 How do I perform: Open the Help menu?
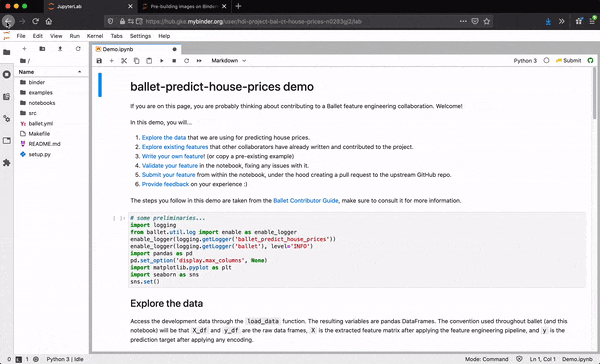[x=164, y=36]
